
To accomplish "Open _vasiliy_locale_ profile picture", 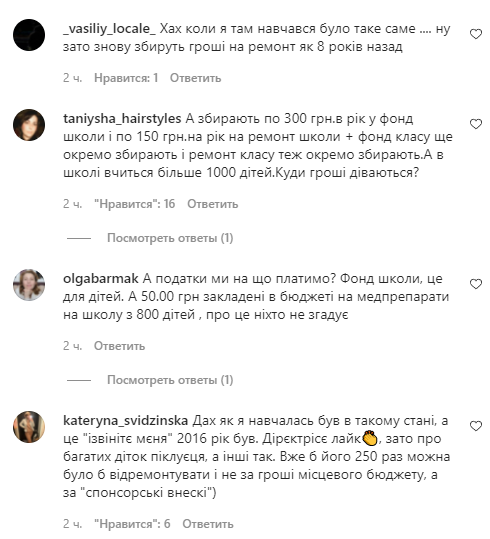I will pyautogui.click(x=29, y=35).
